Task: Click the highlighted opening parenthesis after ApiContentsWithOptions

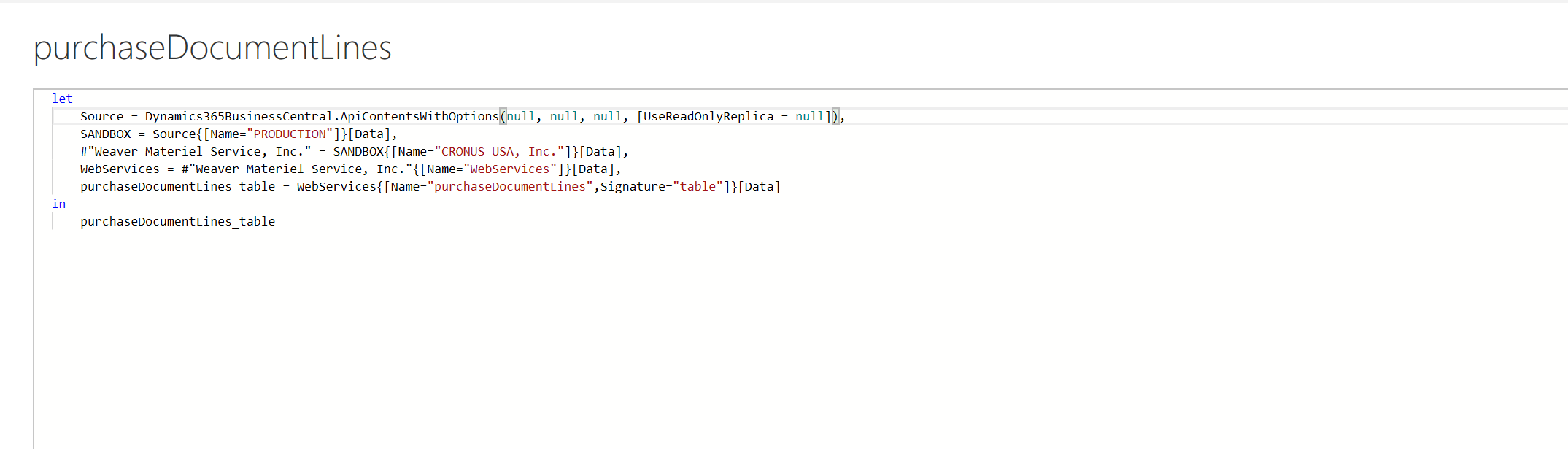Action: click(503, 116)
